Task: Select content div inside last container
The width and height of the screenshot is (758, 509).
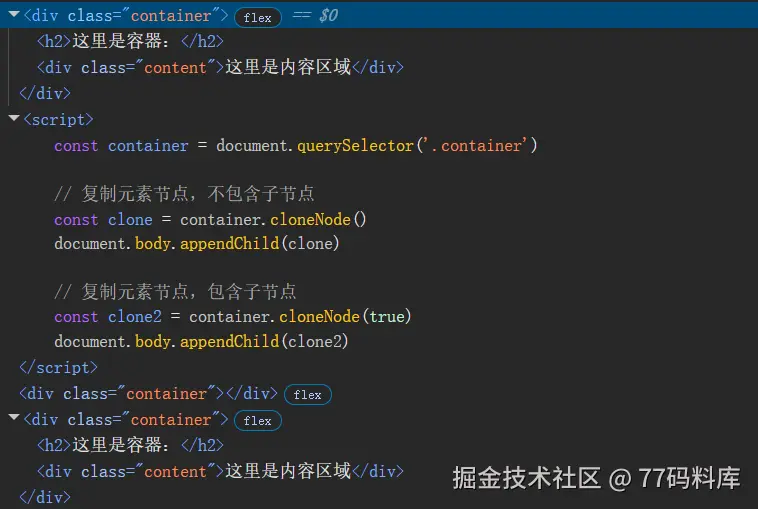Action: click(x=220, y=471)
